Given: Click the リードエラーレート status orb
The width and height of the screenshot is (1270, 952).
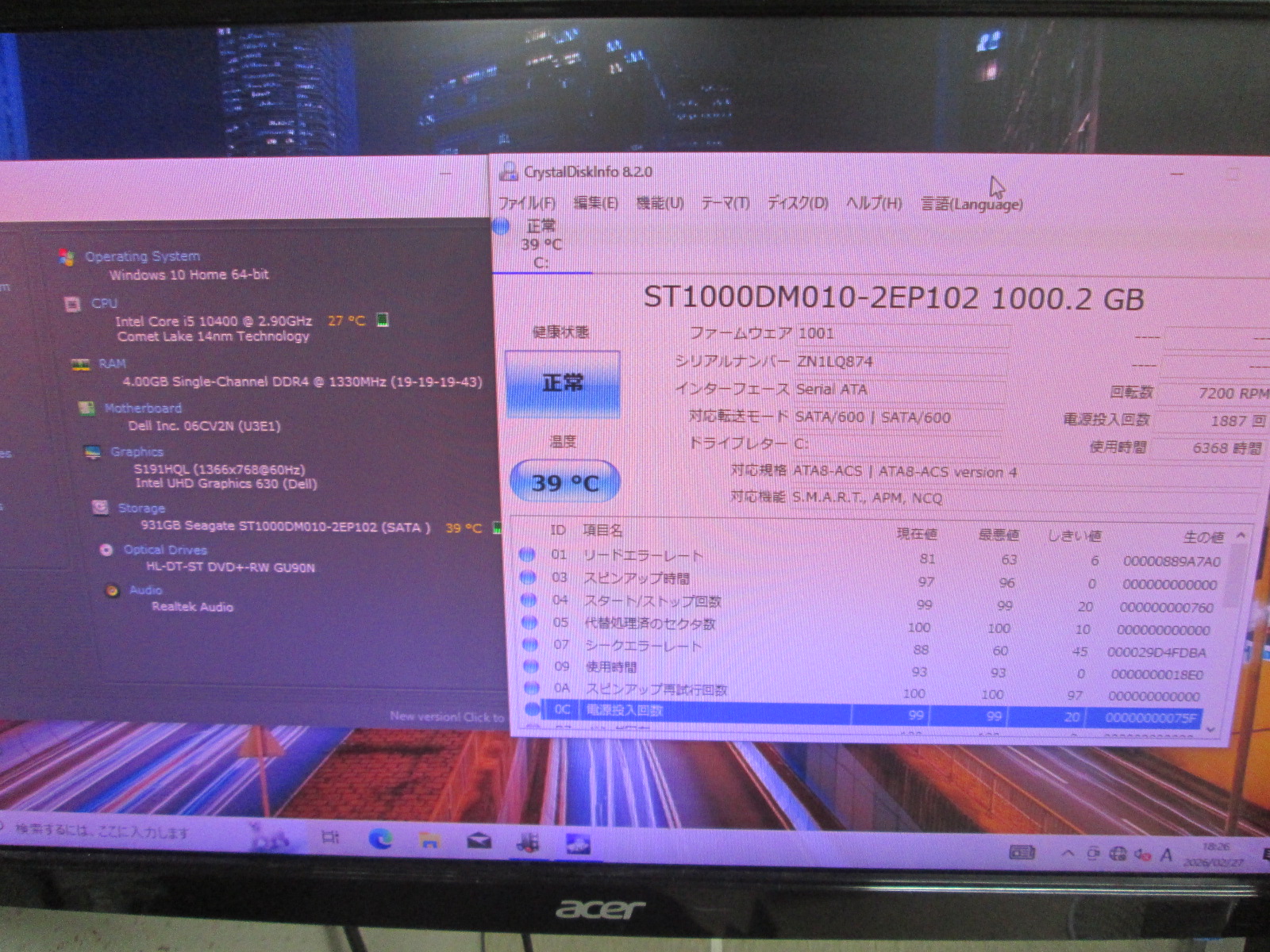Looking at the screenshot, I should pyautogui.click(x=527, y=555).
